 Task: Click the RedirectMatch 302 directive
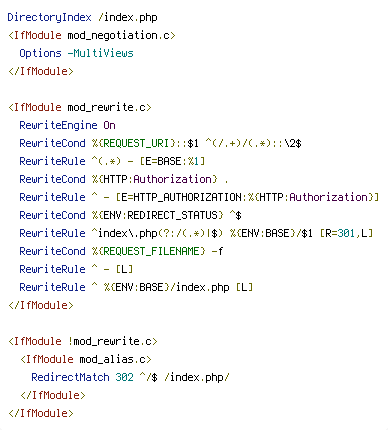pos(82,377)
